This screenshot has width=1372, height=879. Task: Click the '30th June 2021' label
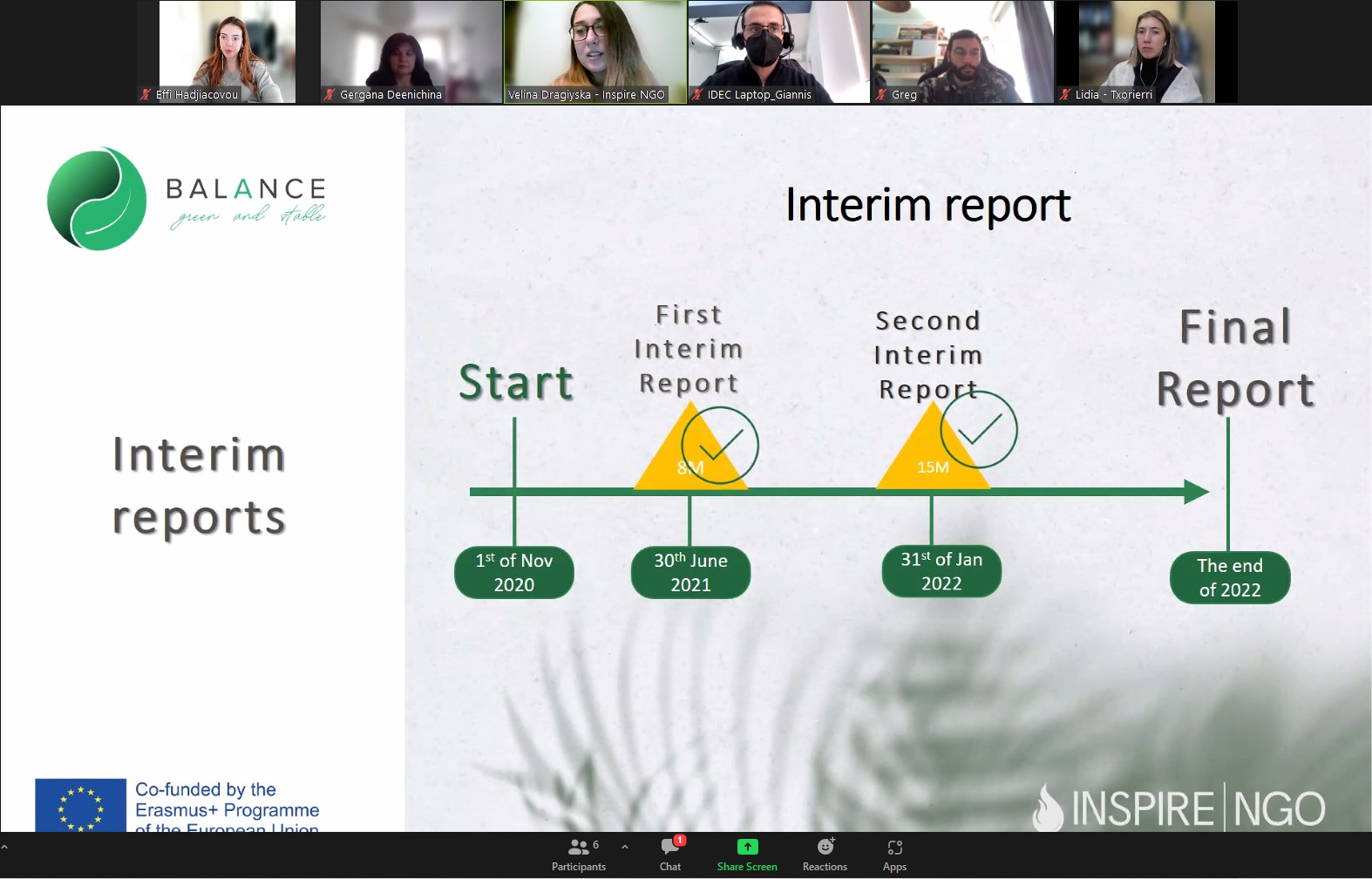(690, 572)
